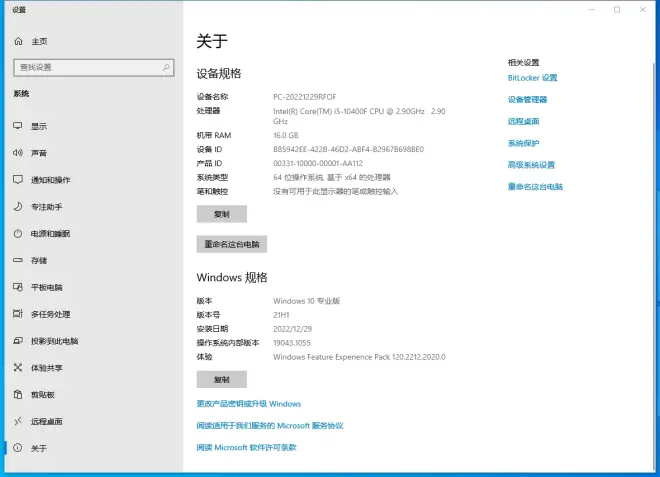Click OS build 19043.1055
This screenshot has width=660, height=477.
pyautogui.click(x=292, y=343)
